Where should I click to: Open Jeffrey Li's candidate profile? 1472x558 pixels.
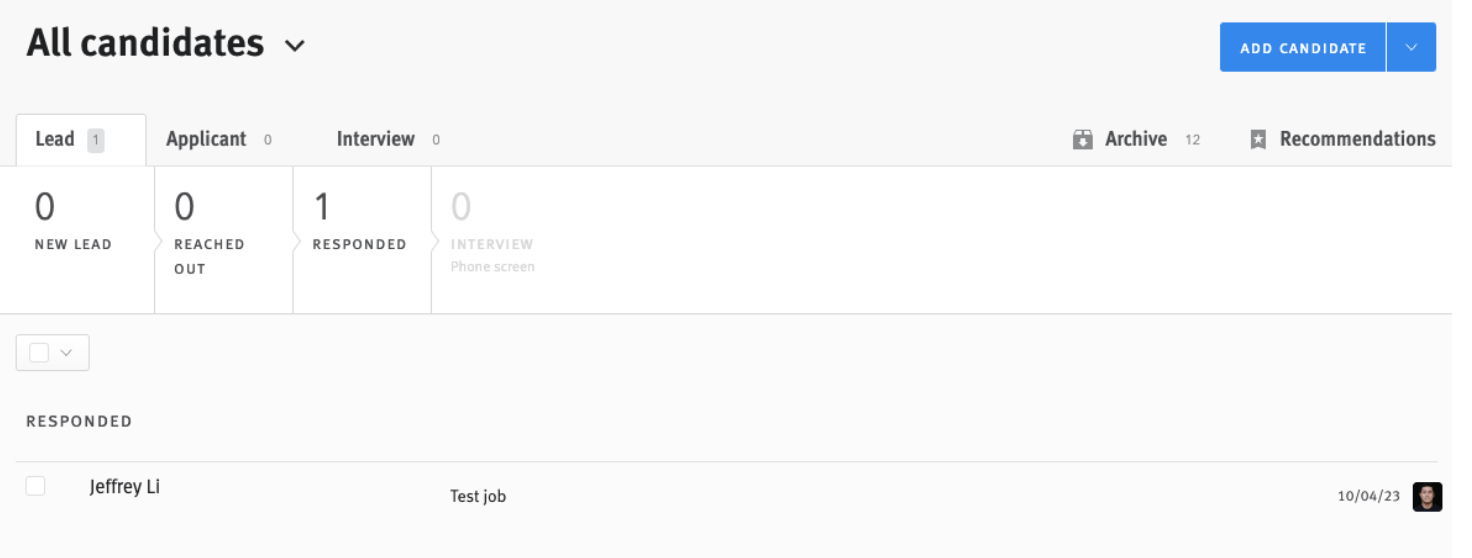pos(125,487)
